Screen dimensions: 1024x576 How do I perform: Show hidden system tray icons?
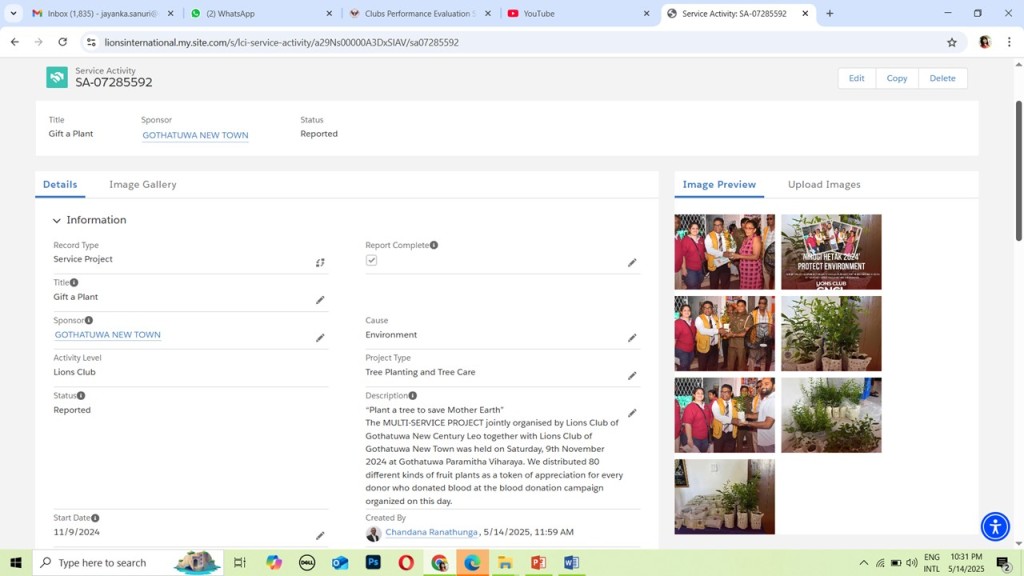click(863, 562)
